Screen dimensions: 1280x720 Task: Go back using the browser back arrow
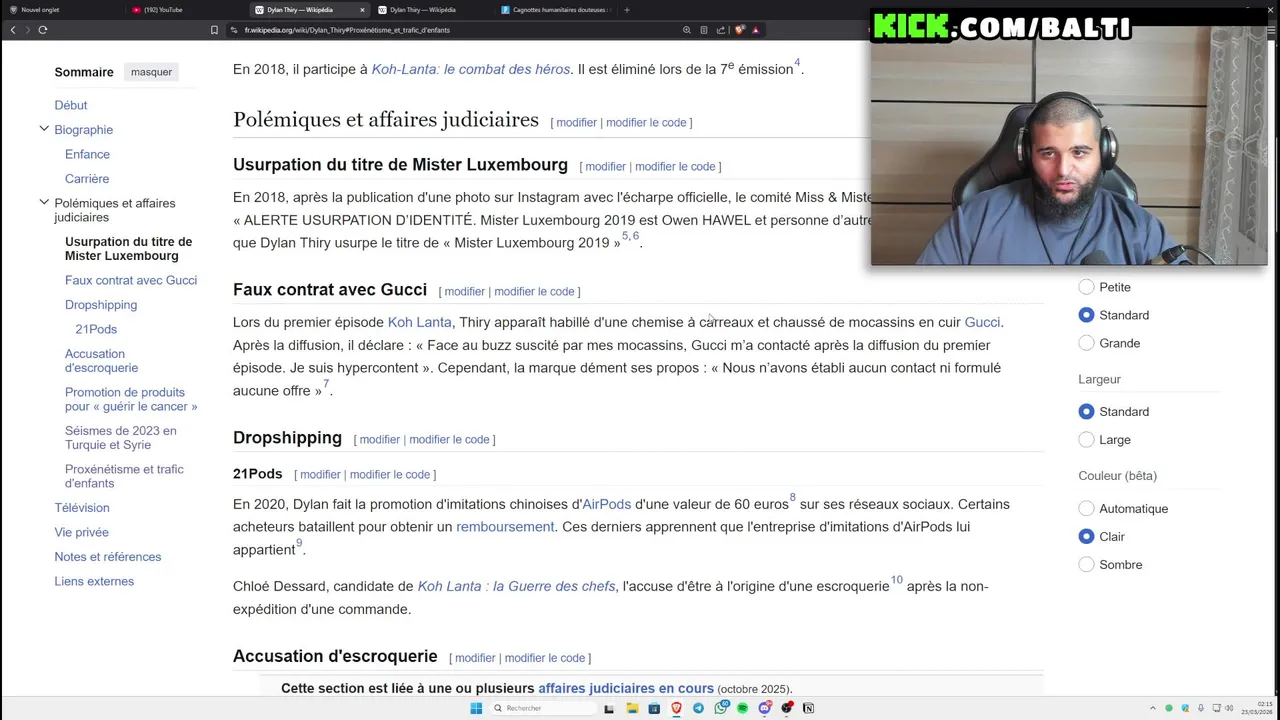coord(13,30)
